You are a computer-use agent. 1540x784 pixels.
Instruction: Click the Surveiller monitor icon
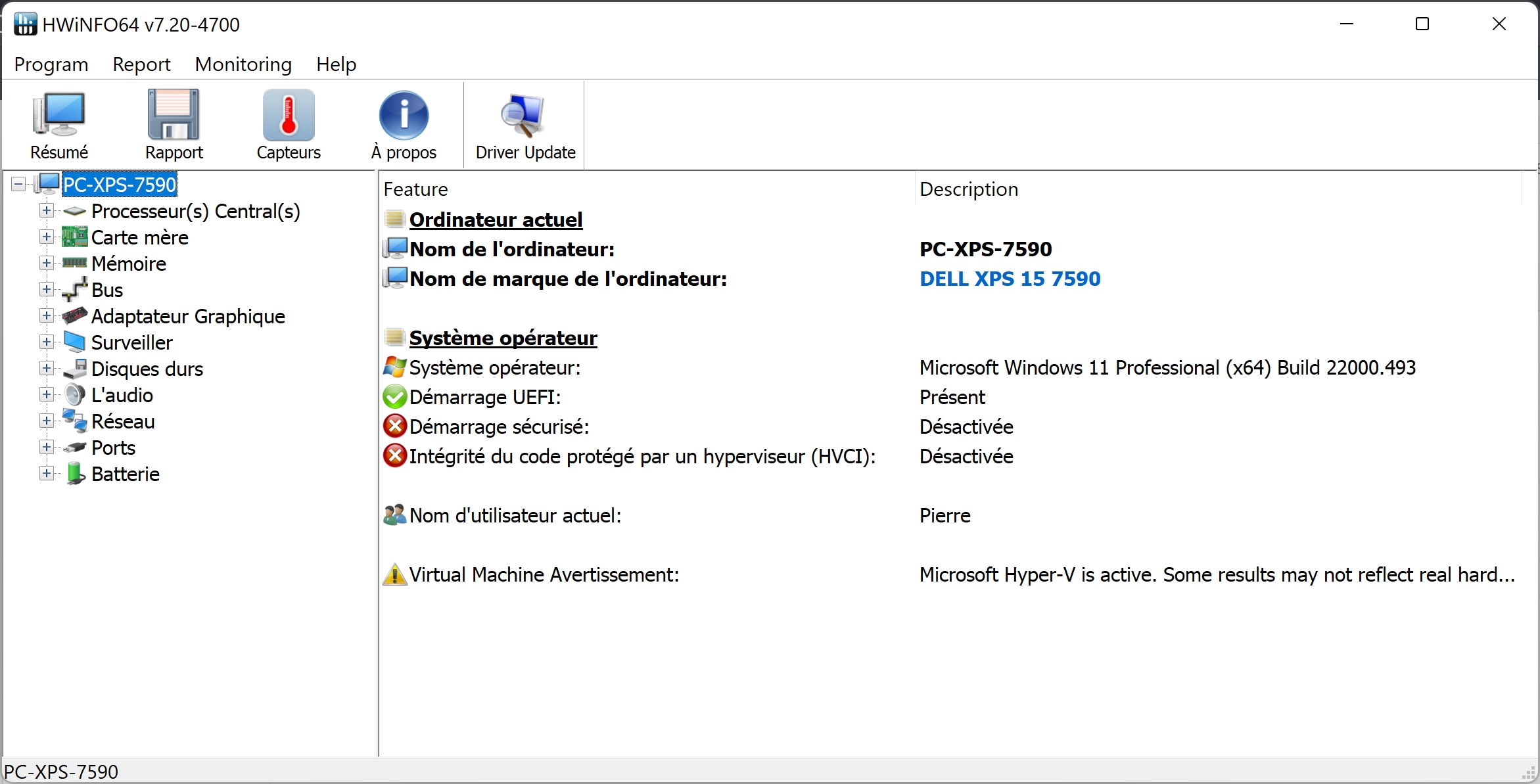pyautogui.click(x=74, y=342)
